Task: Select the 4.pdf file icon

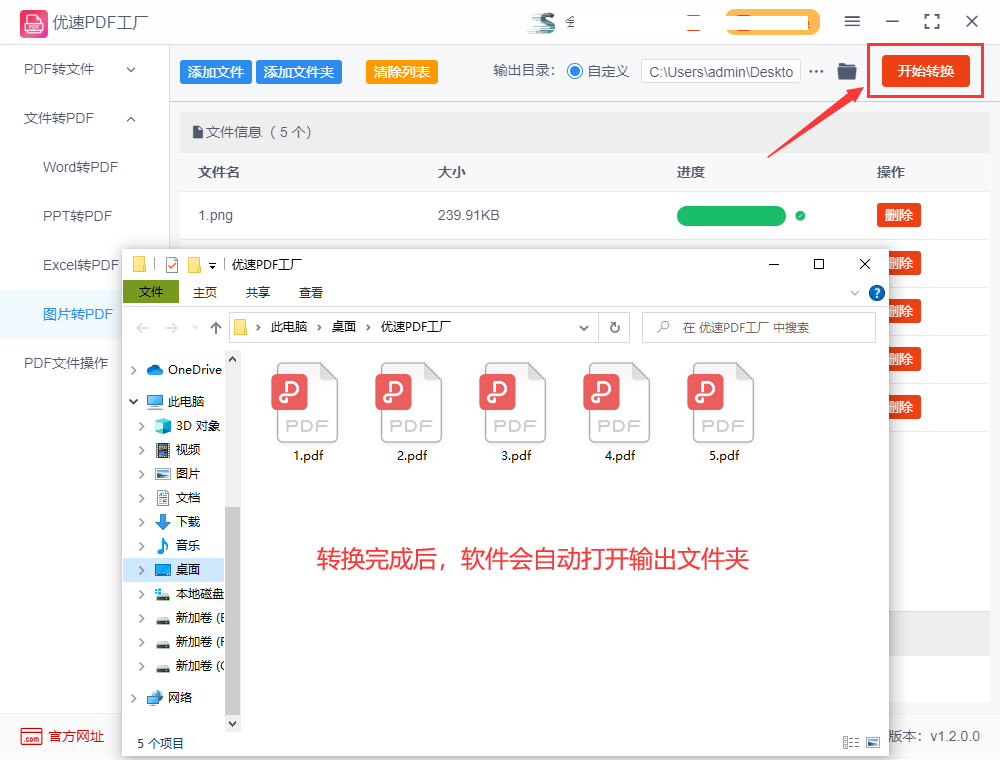Action: 619,402
